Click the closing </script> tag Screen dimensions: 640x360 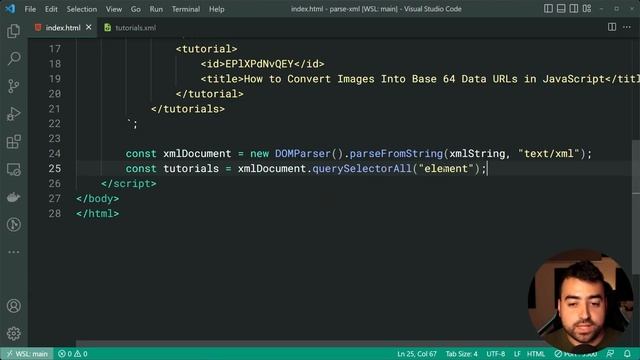129,184
